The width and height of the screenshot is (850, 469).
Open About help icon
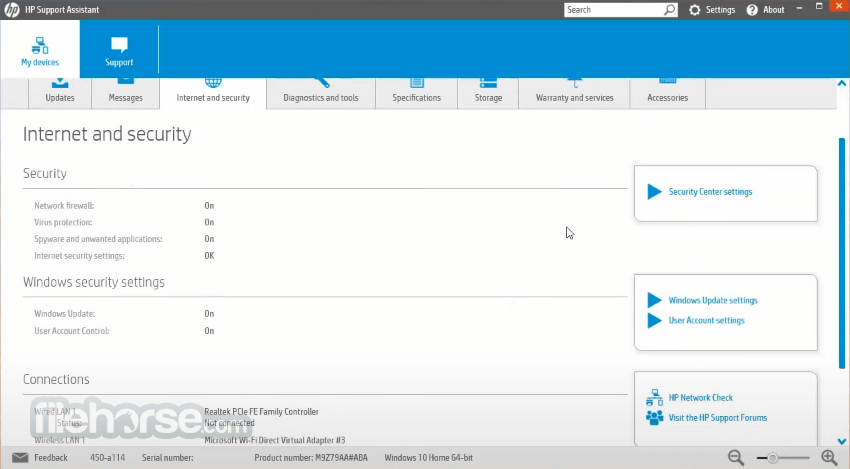tap(752, 10)
